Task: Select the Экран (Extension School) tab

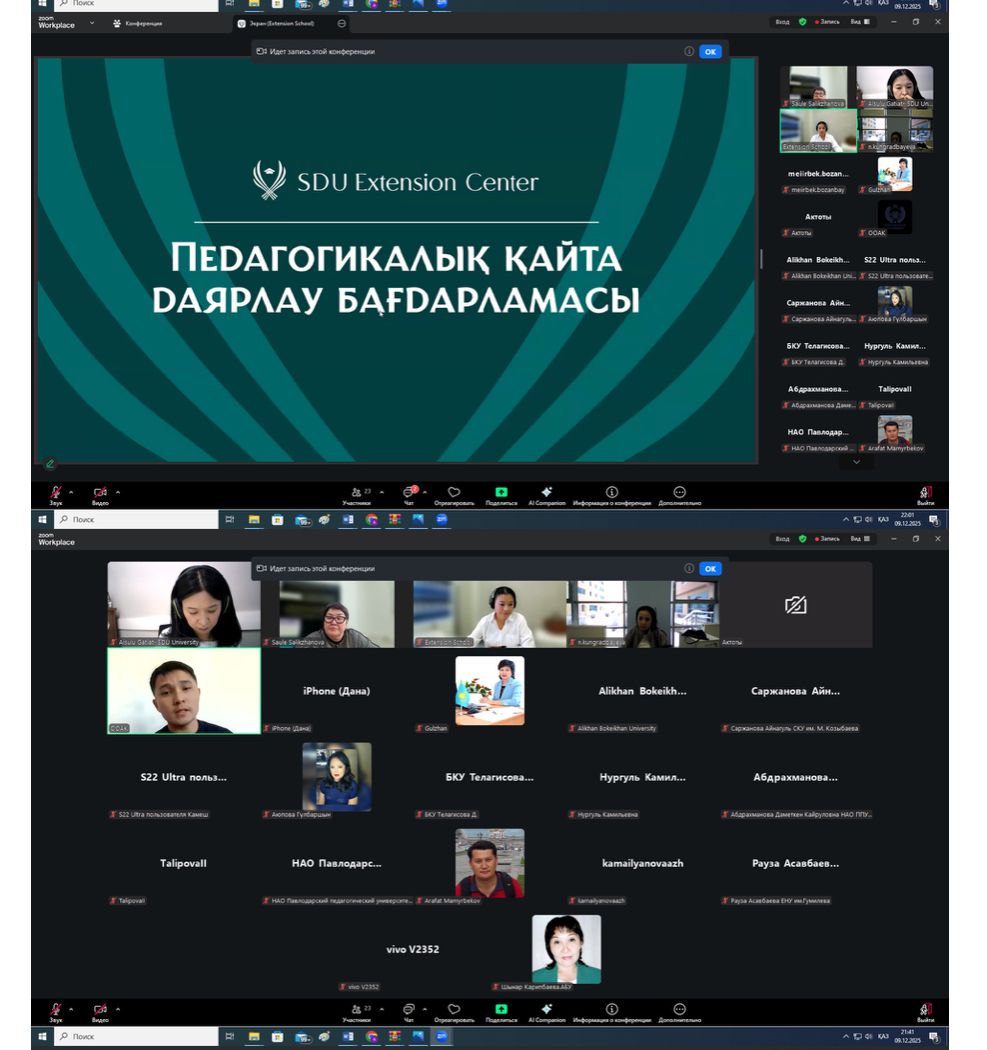Action: point(282,23)
